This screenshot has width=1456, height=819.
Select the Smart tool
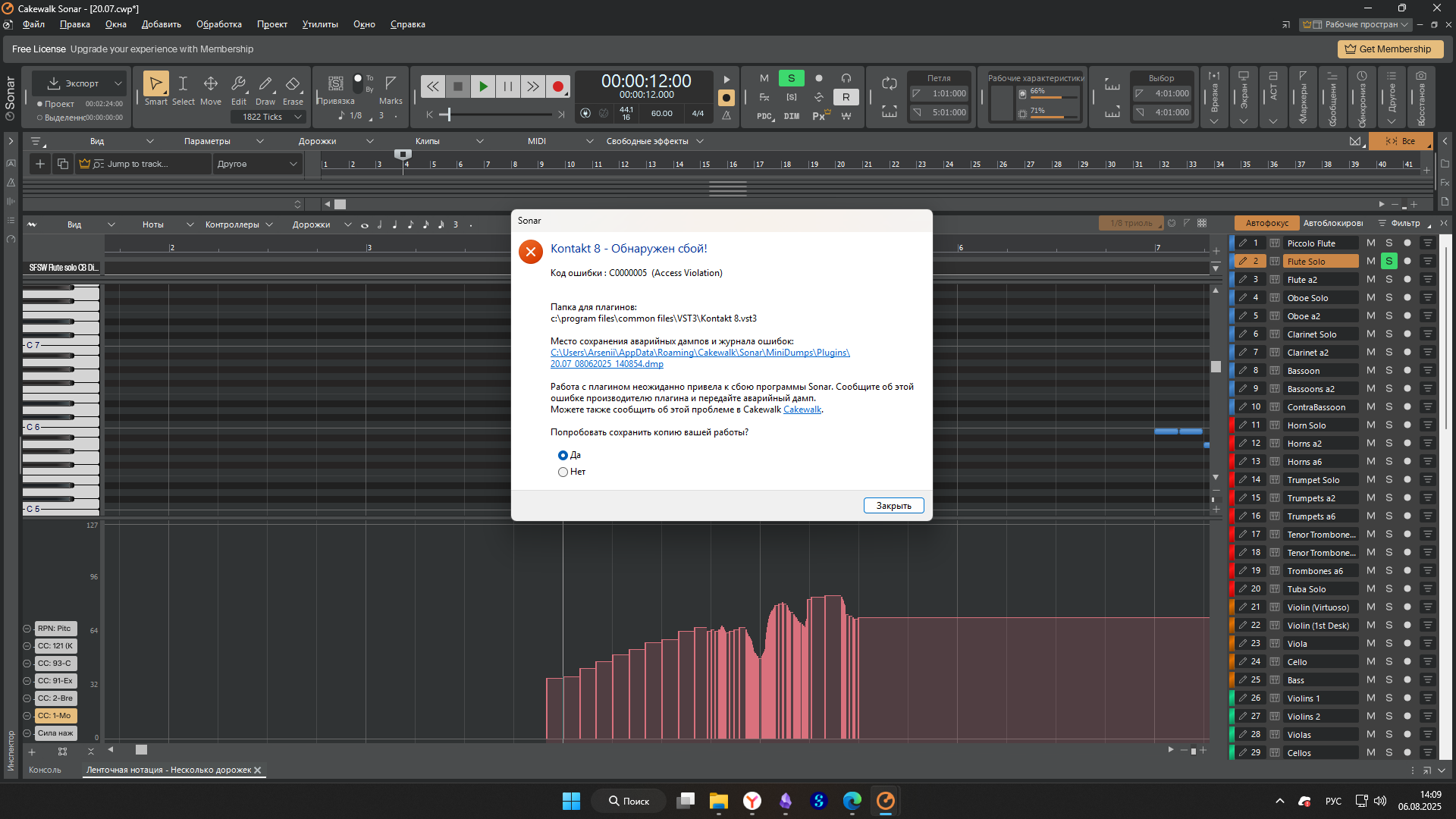(155, 89)
